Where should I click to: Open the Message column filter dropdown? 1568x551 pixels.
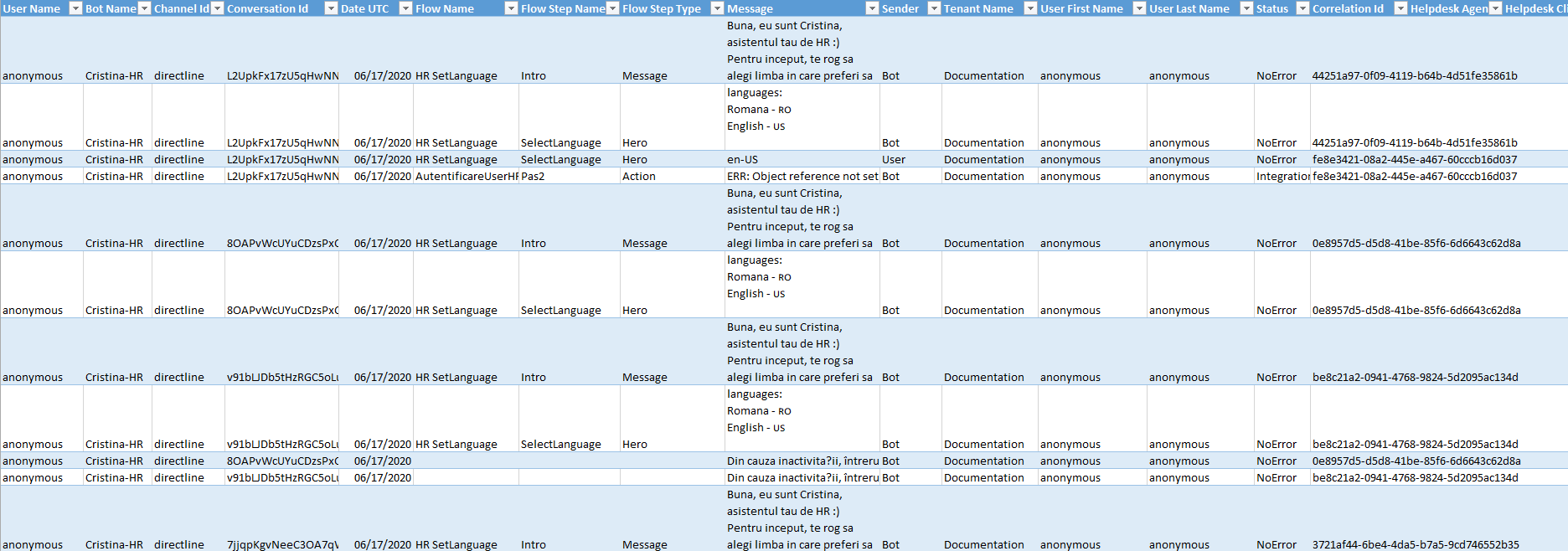point(872,8)
